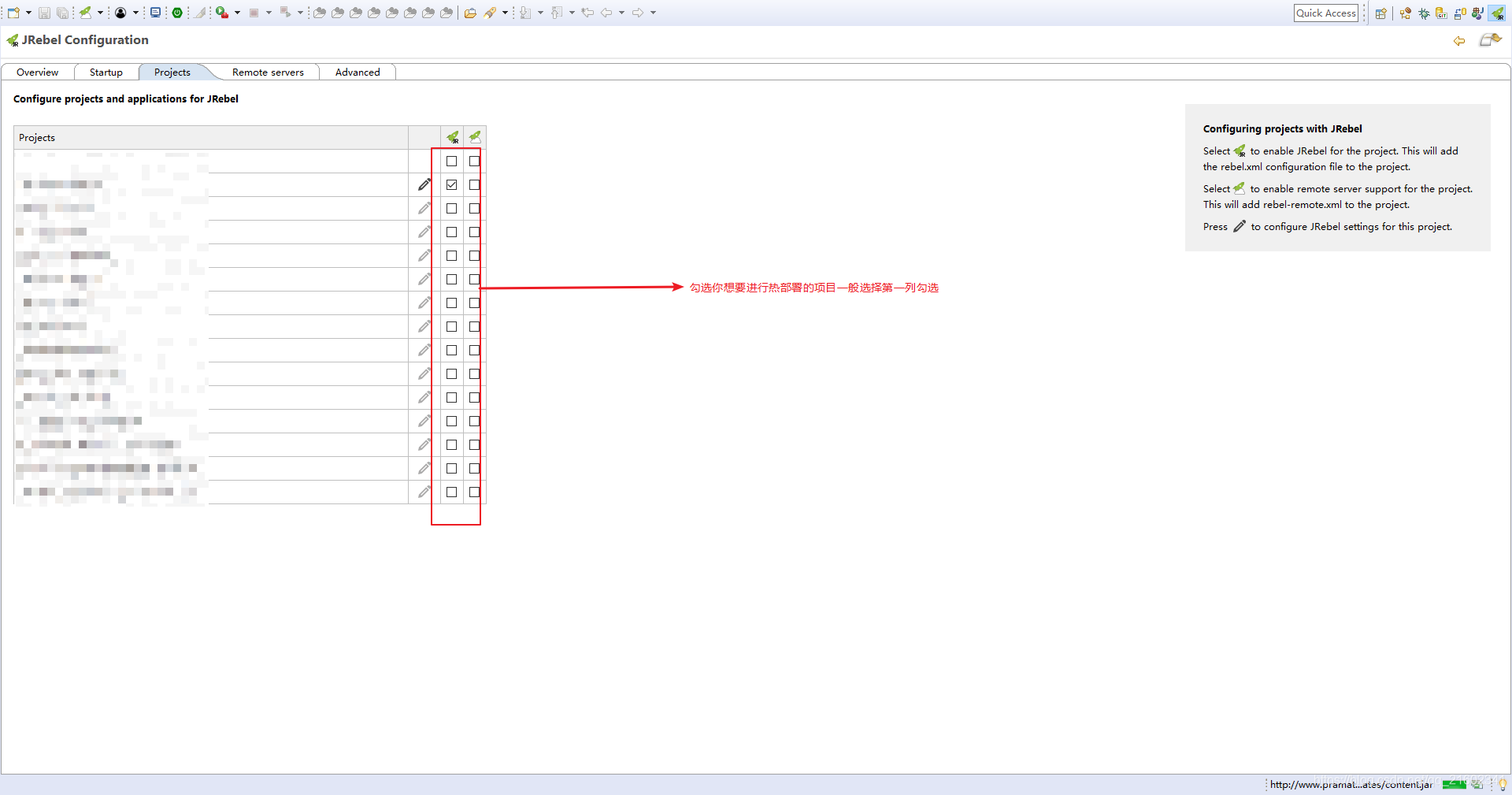The height and width of the screenshot is (795, 1512).
Task: Click the open folder toolbar icon
Action: click(x=470, y=13)
